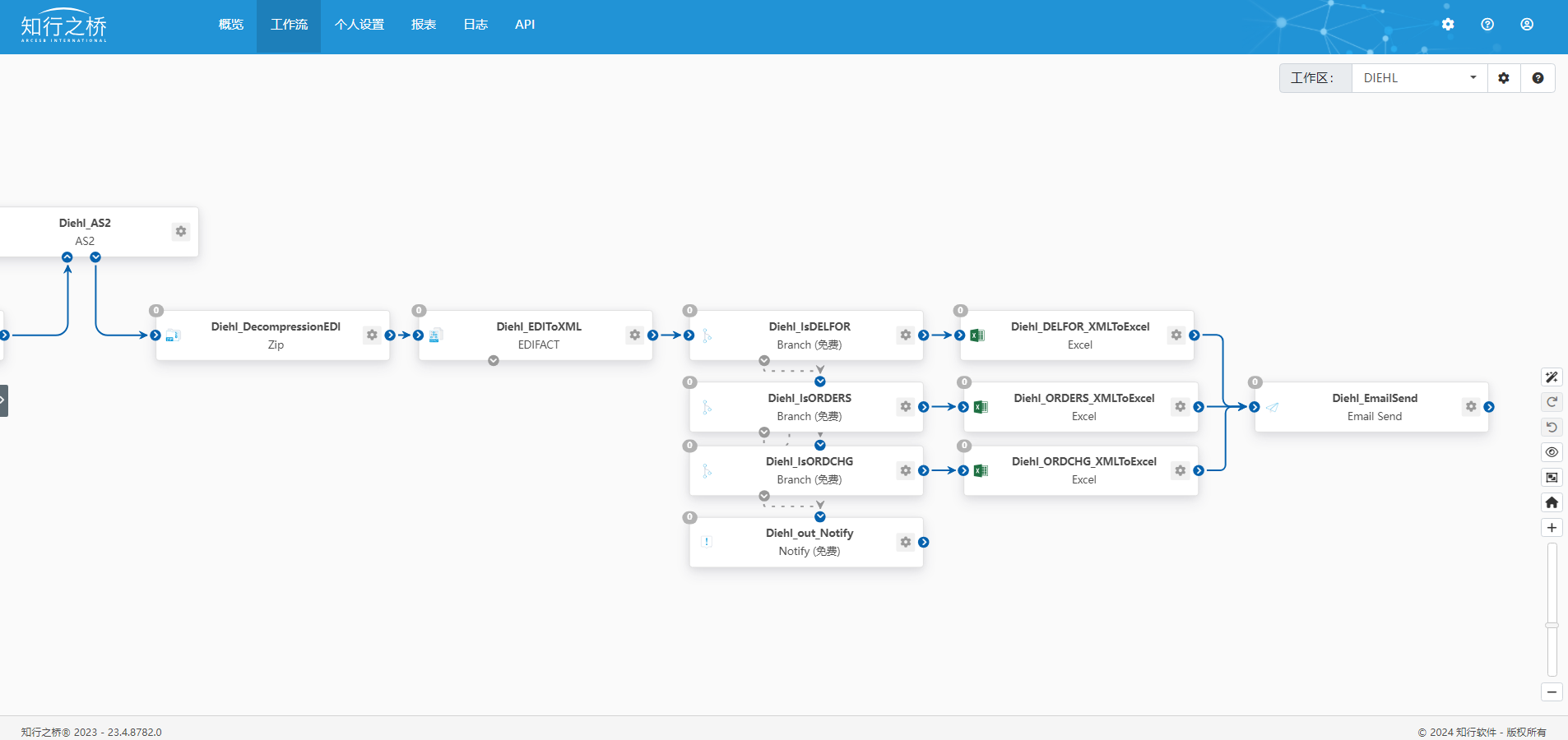Open Diehl_IsORDERS settings gear

(x=905, y=406)
